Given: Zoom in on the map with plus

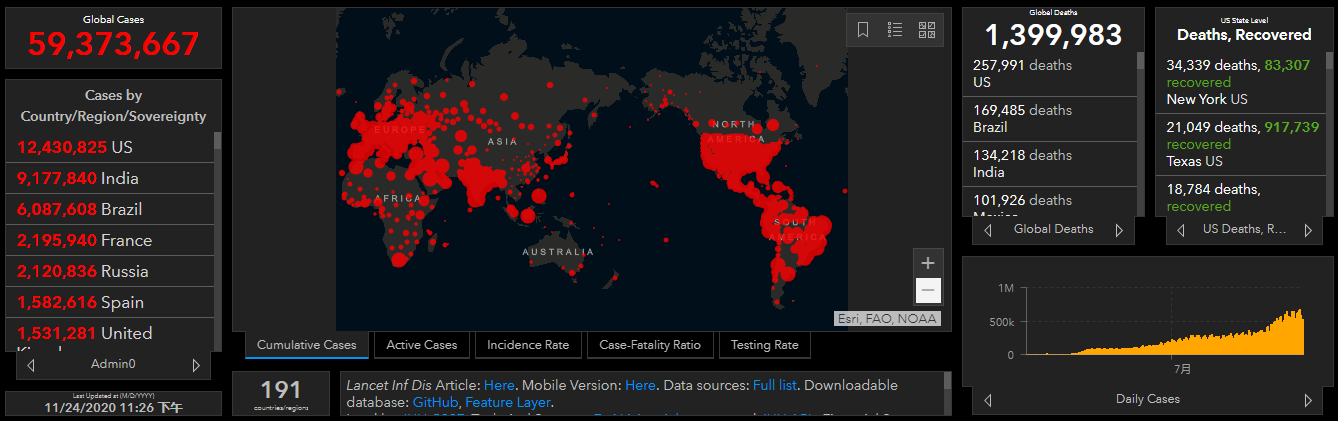Looking at the screenshot, I should [928, 263].
